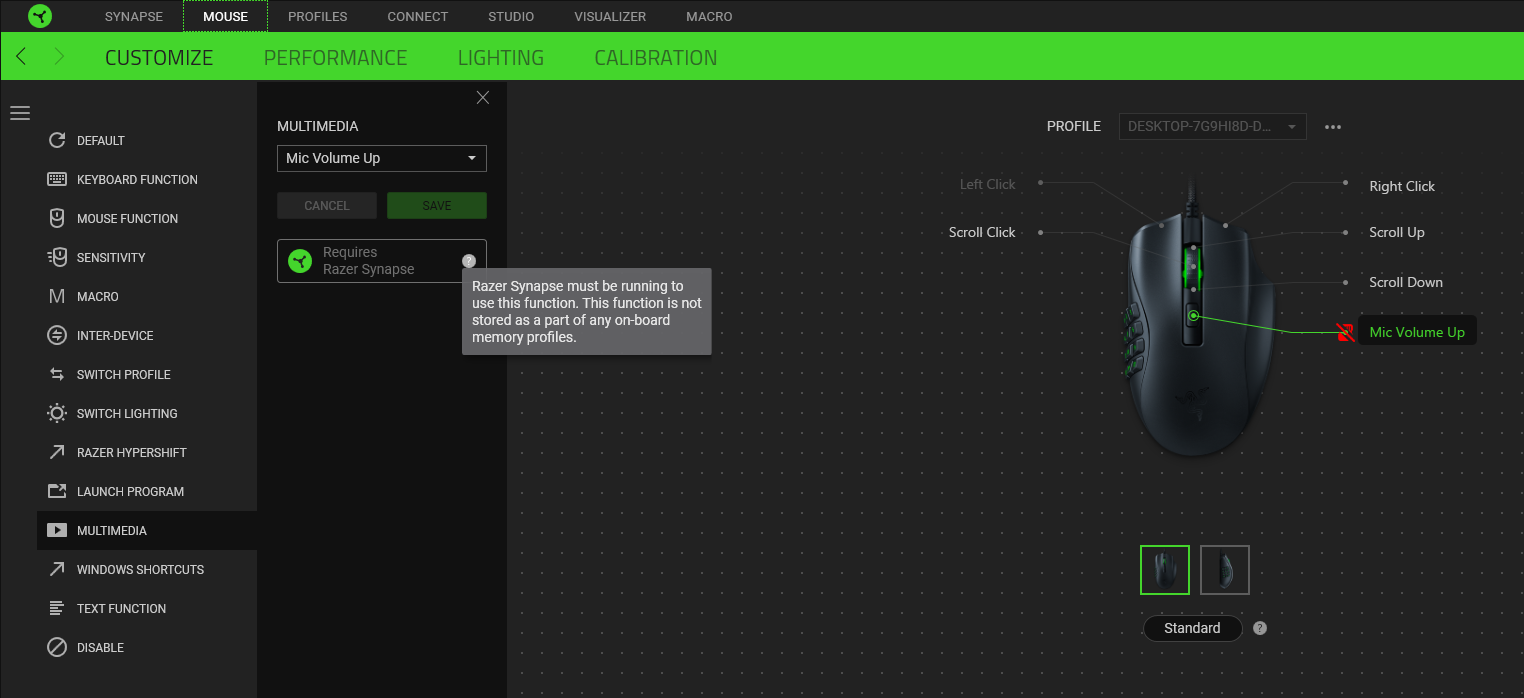Open the three-dot profile options menu
Screen dimensions: 1524x698
[1332, 127]
